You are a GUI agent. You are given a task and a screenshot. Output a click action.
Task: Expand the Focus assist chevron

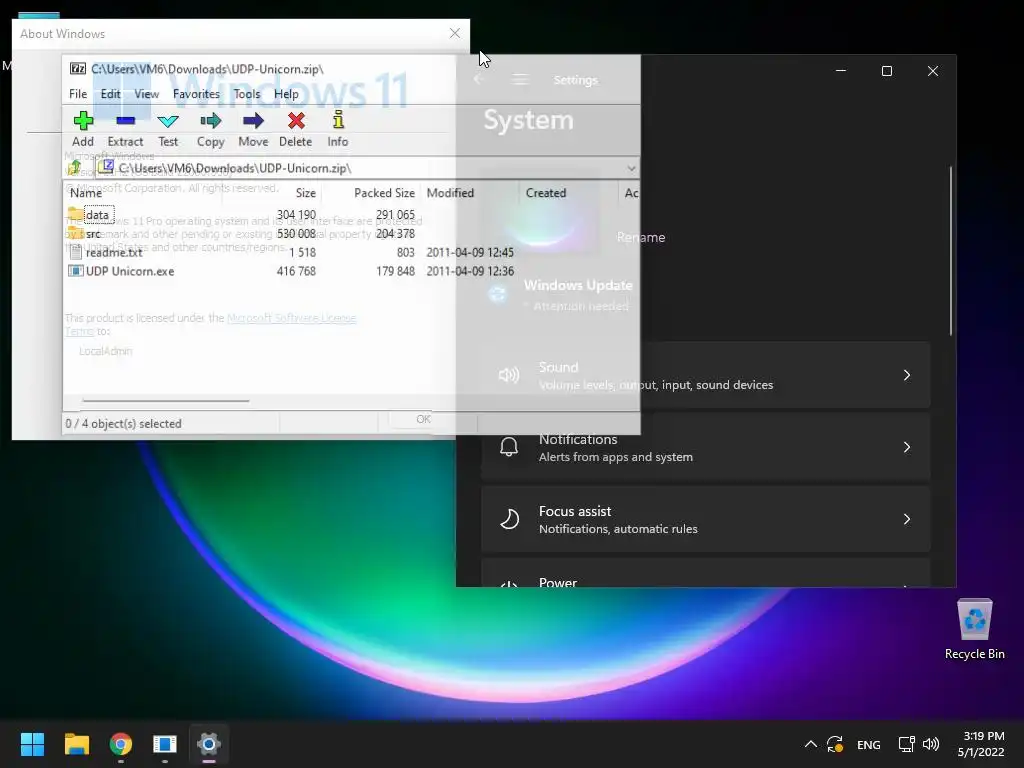coord(906,519)
